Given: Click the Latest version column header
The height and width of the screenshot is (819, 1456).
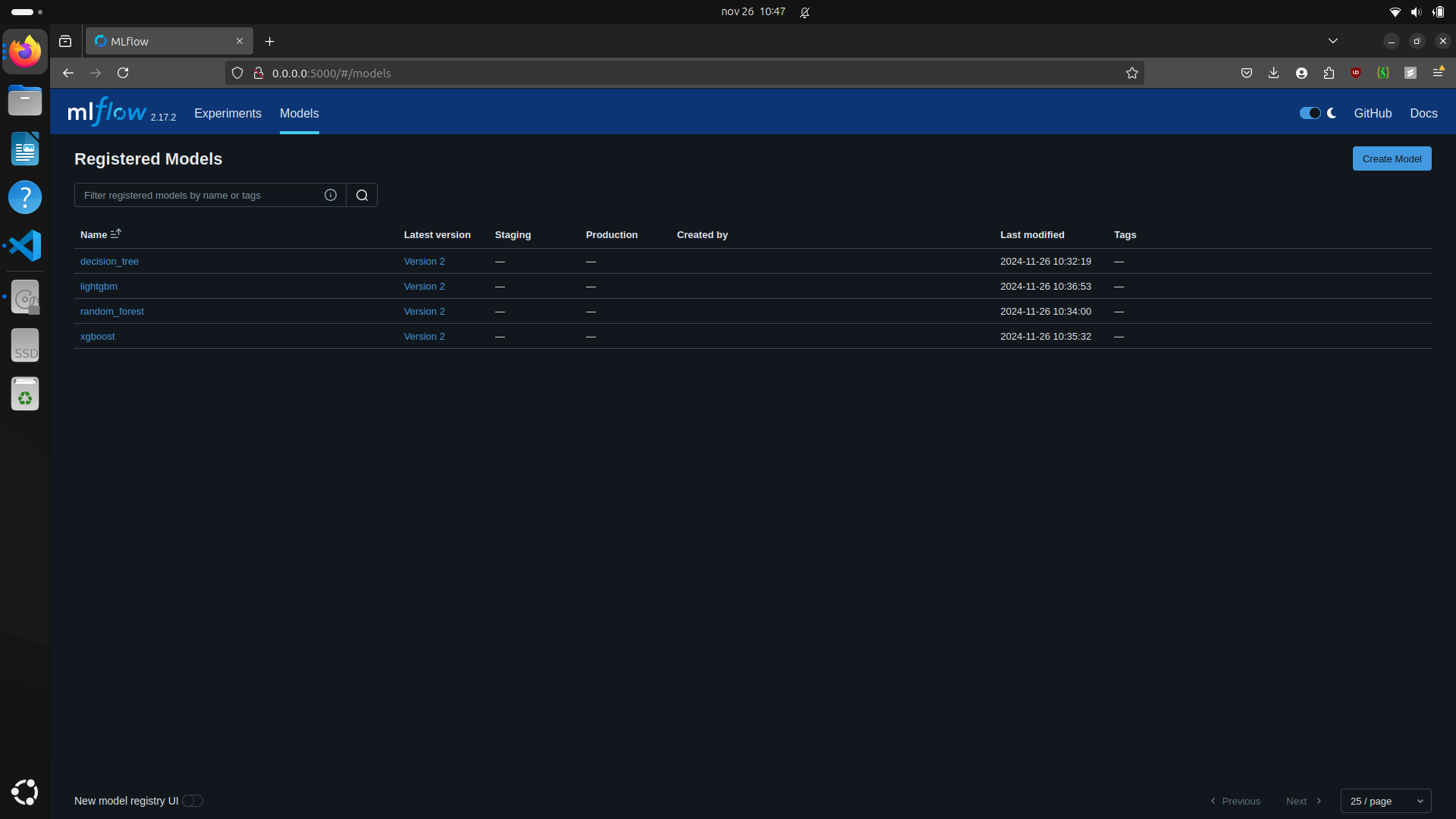Looking at the screenshot, I should (x=437, y=234).
